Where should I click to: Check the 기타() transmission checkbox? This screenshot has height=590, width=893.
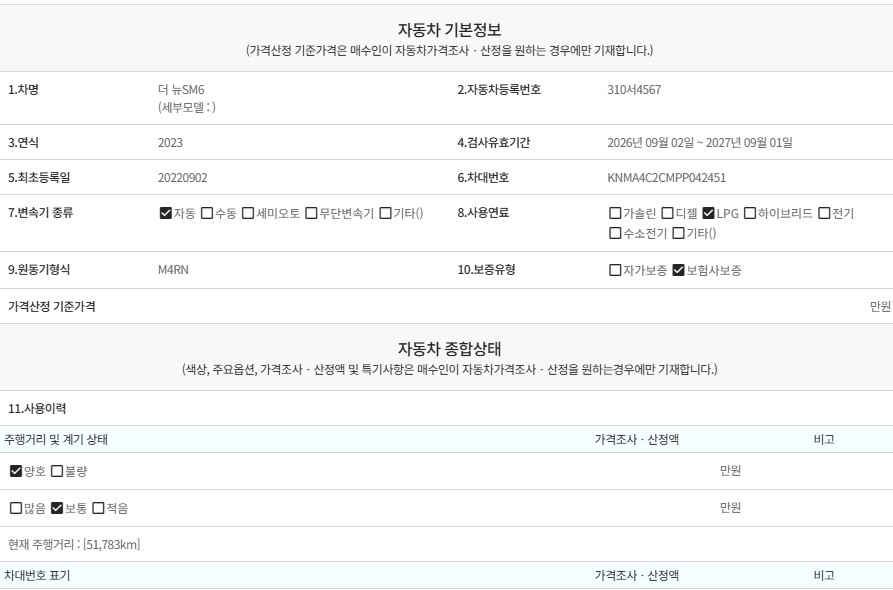pyautogui.click(x=386, y=213)
